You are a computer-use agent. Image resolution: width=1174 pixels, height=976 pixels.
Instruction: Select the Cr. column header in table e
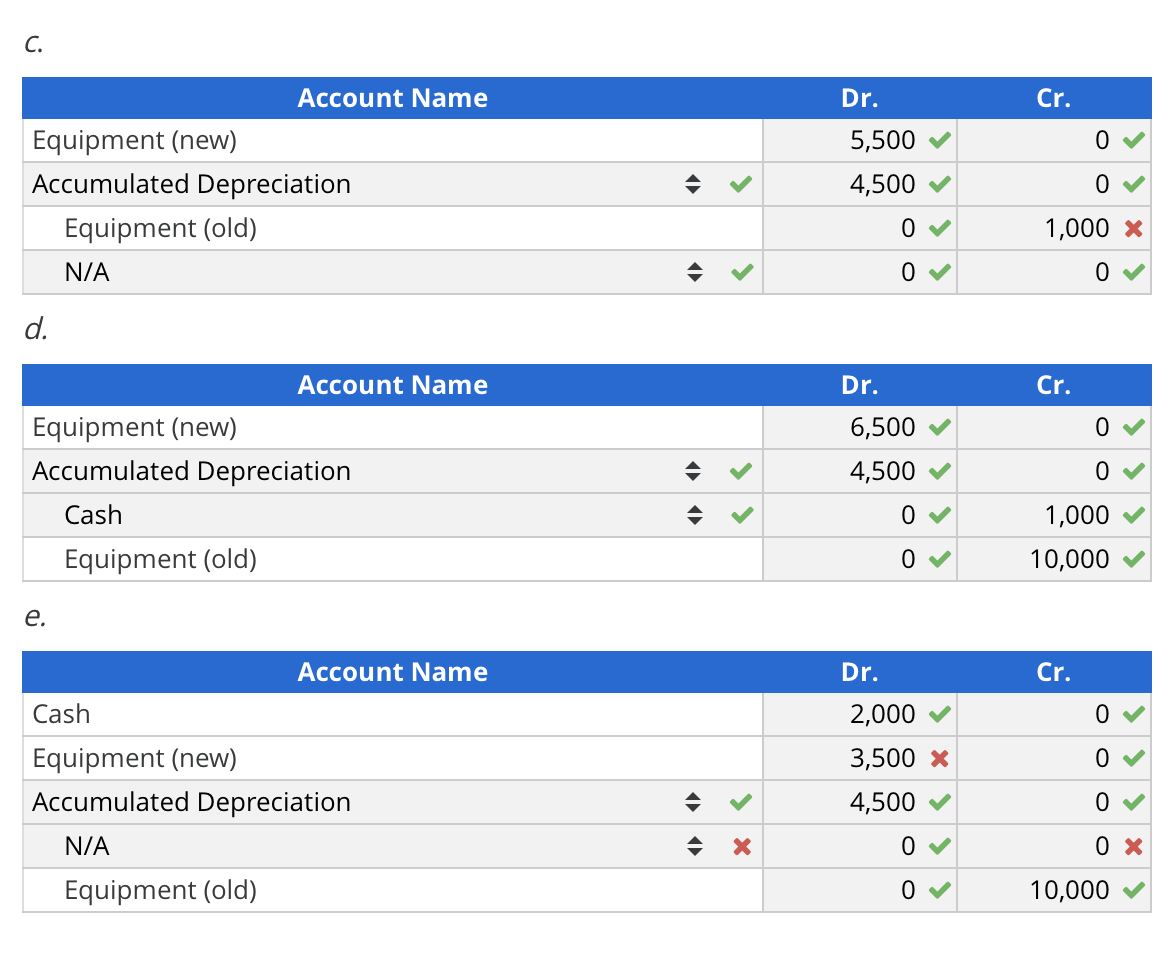(x=1053, y=672)
